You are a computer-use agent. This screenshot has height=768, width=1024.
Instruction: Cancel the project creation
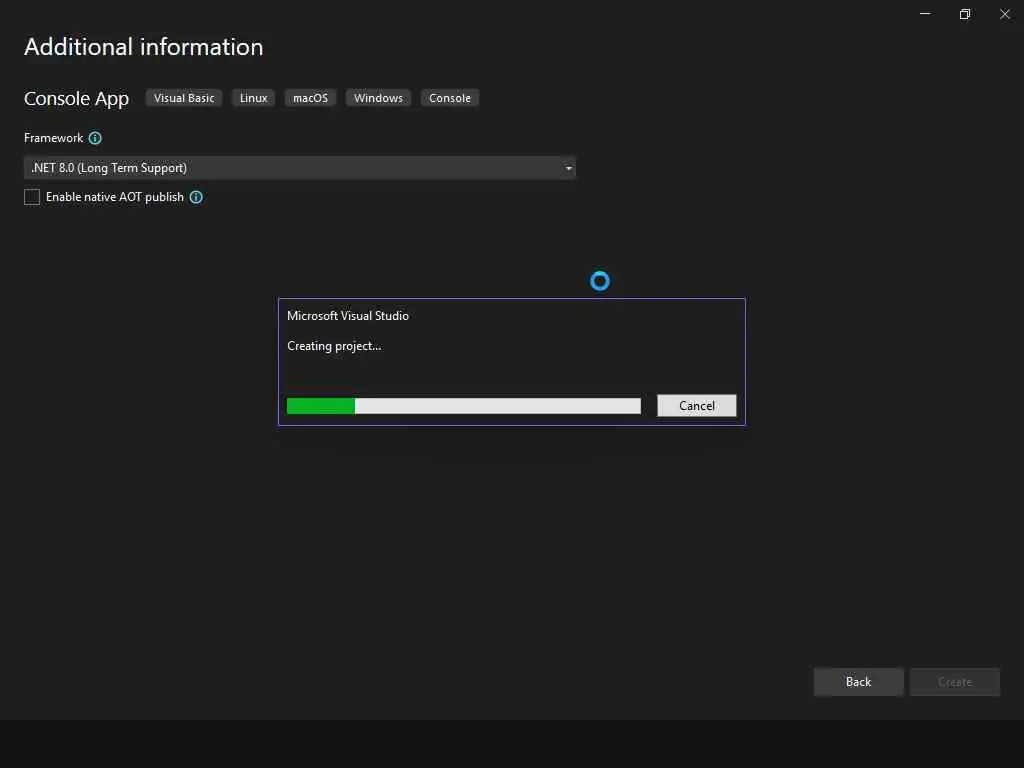click(x=696, y=406)
